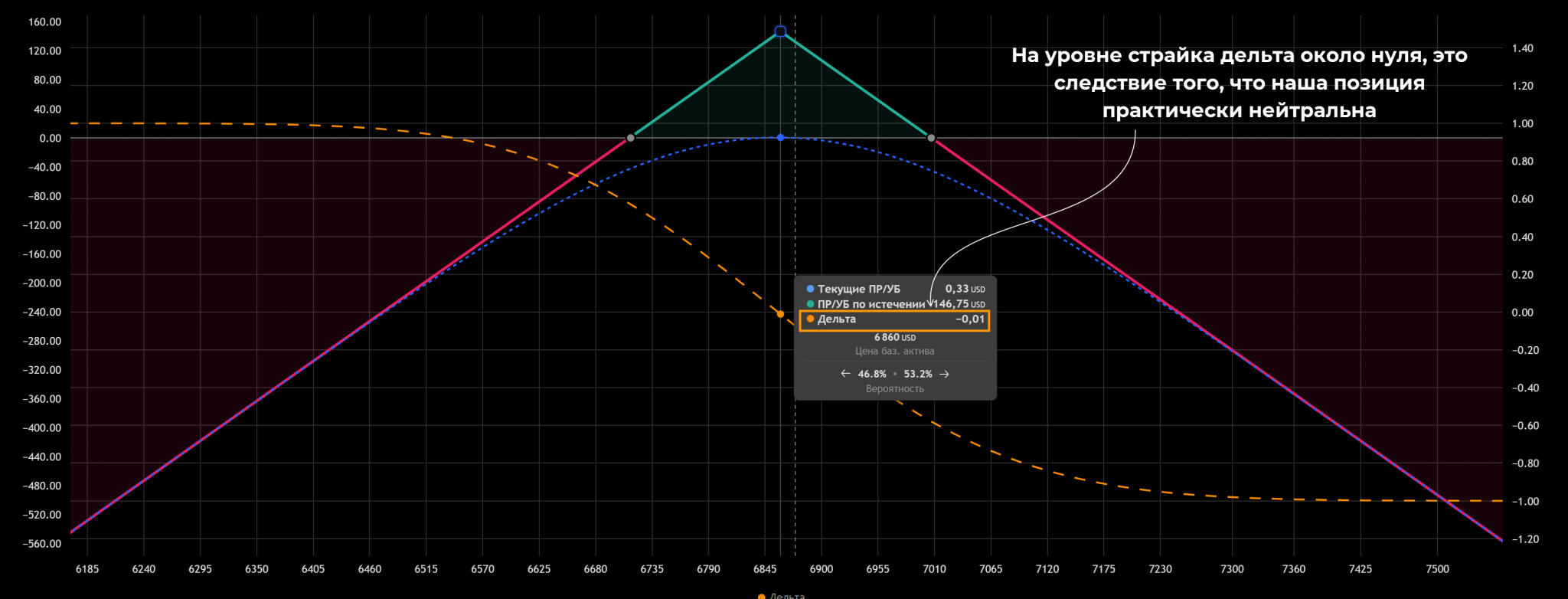Click the 53.2% probability value

(918, 374)
